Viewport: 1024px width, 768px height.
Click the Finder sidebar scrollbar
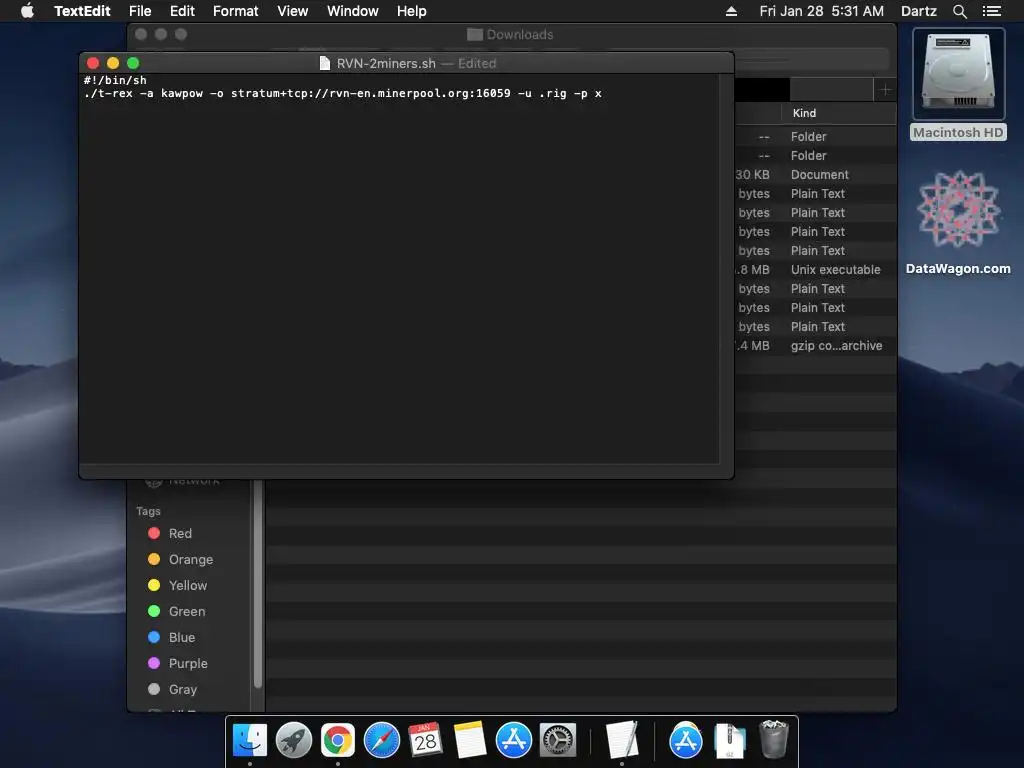point(258,584)
